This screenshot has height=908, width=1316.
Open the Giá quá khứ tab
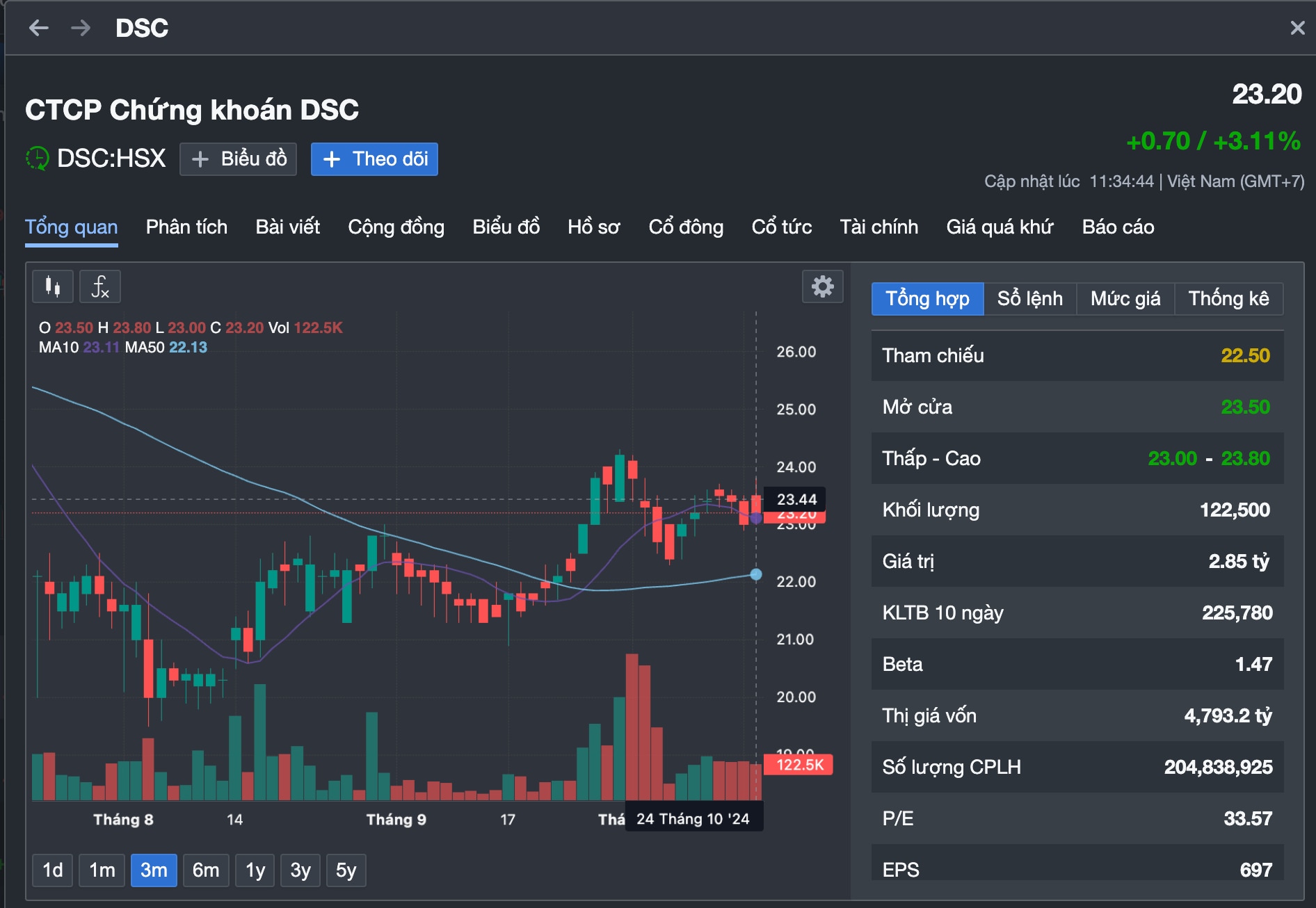pyautogui.click(x=1000, y=227)
